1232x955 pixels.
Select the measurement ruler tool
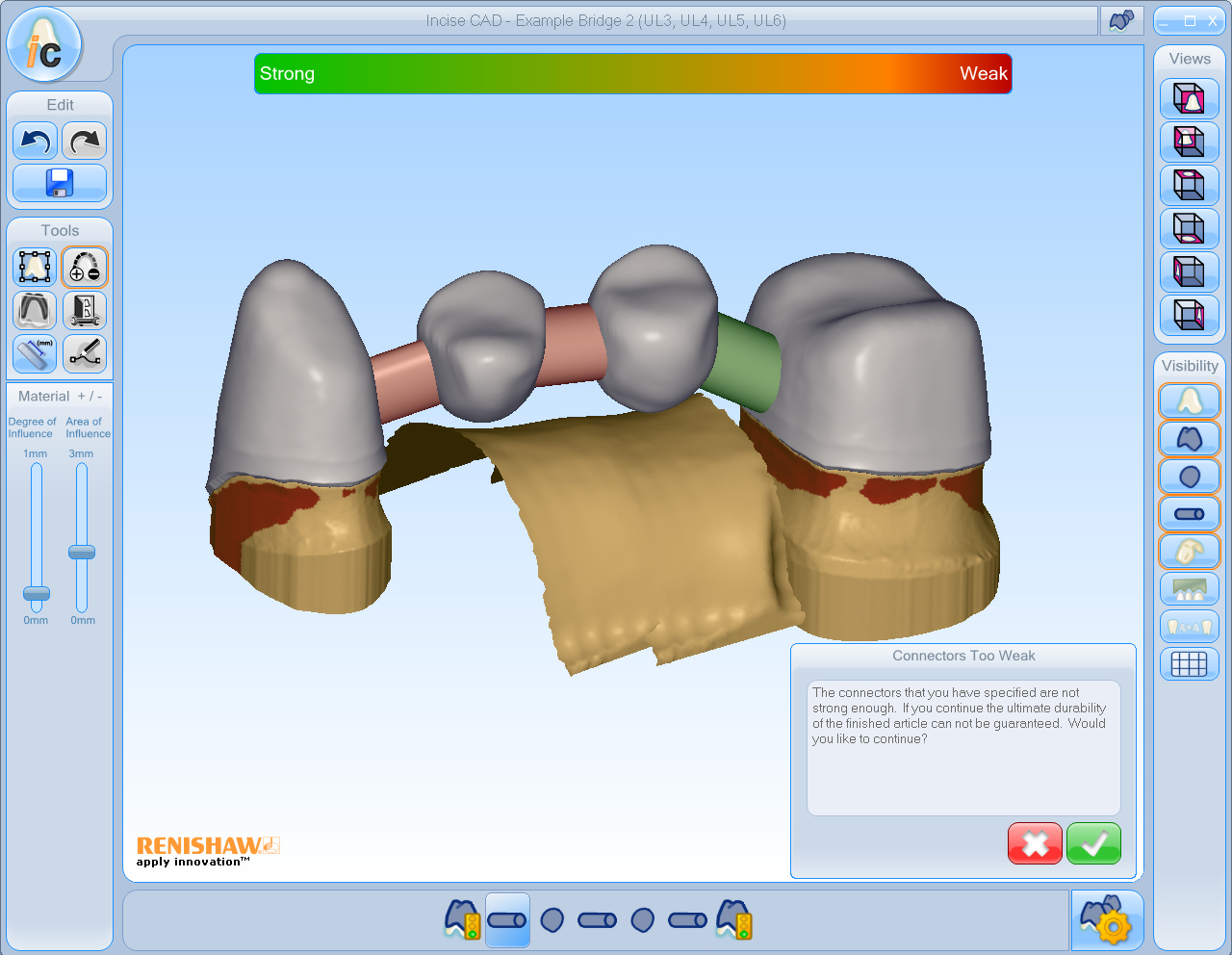point(35,353)
